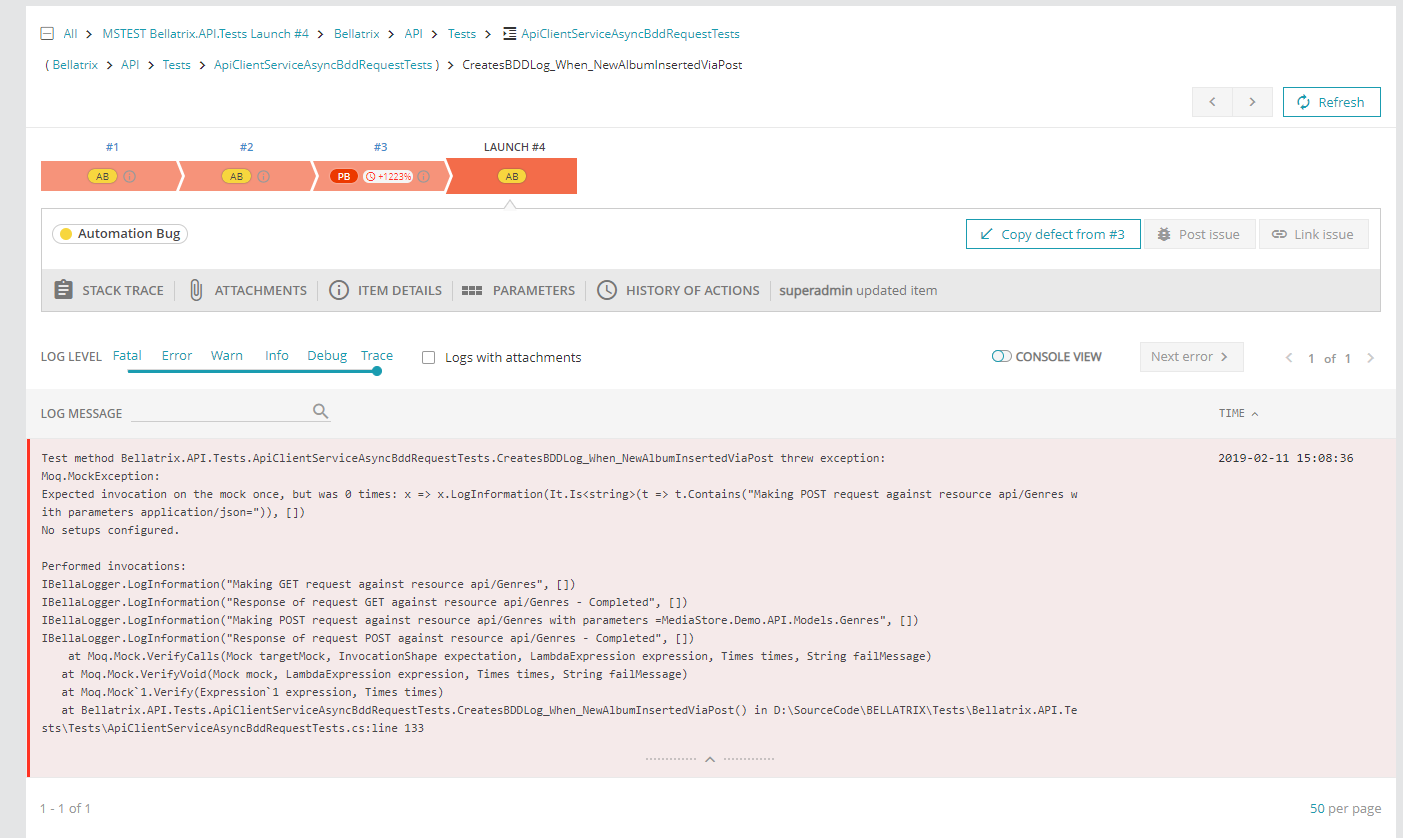Show info icon for launch #2
The image size is (1403, 838).
[x=263, y=176]
